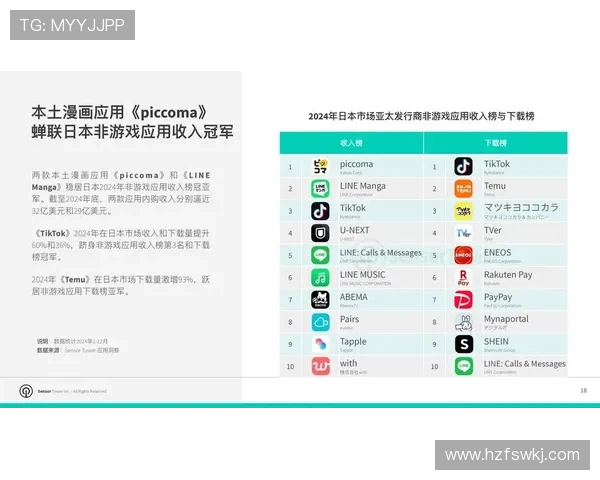This screenshot has width=600, height=480.
Task: Click the Temu name text
Action: pyautogui.click(x=495, y=186)
